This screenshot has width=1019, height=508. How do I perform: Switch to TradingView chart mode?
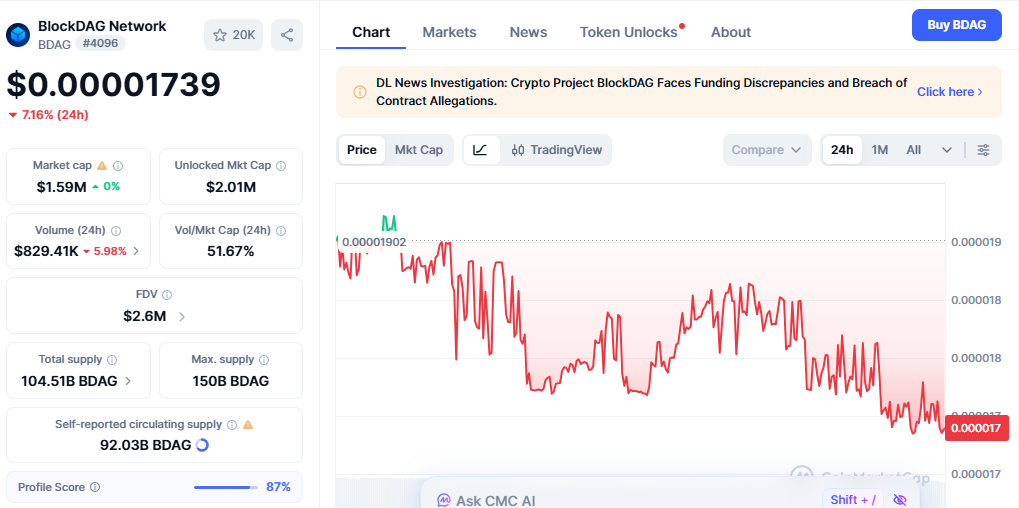click(556, 150)
